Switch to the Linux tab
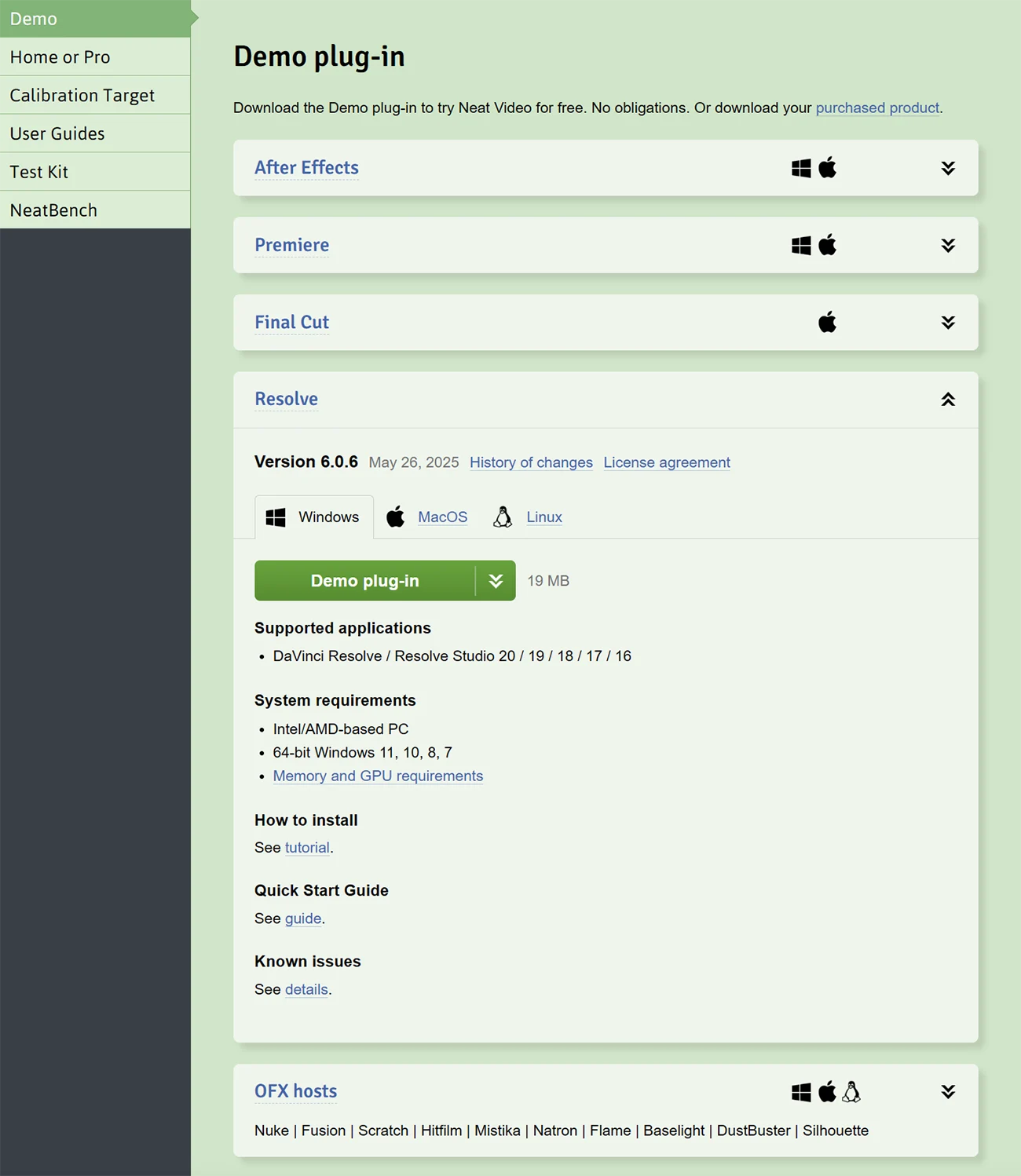1021x1176 pixels. tap(544, 517)
